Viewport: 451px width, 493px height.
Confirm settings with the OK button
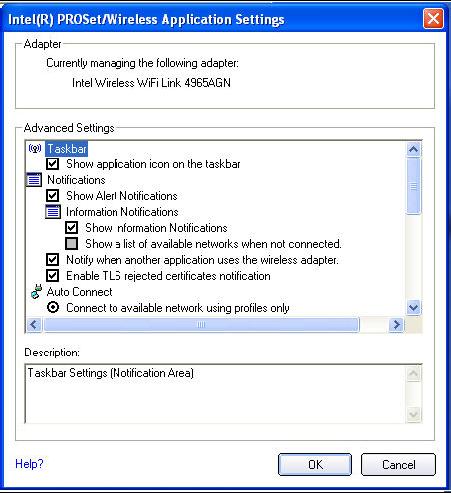pos(315,464)
